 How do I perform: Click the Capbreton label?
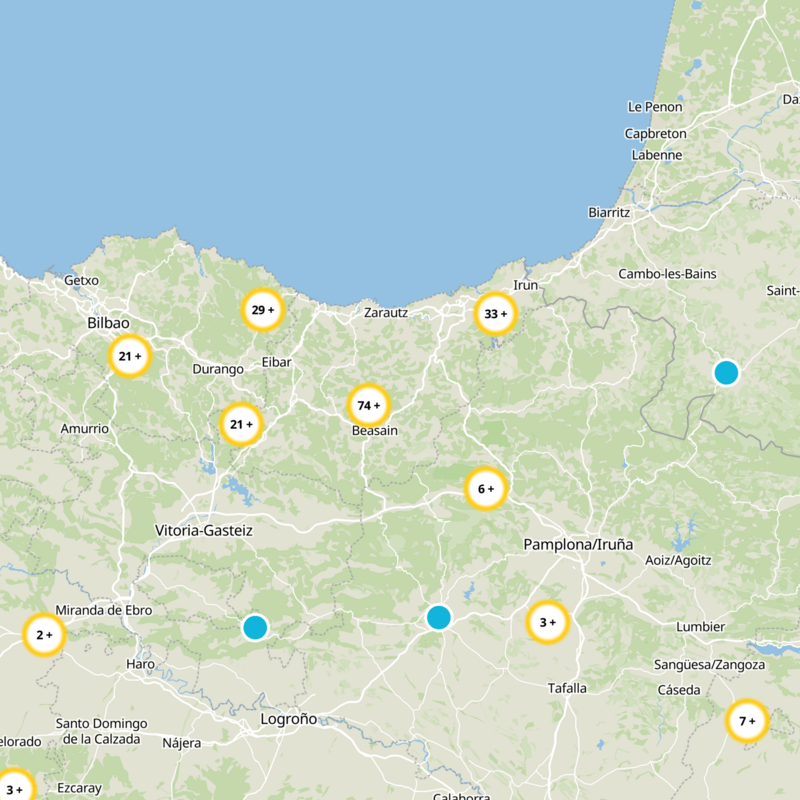(655, 134)
